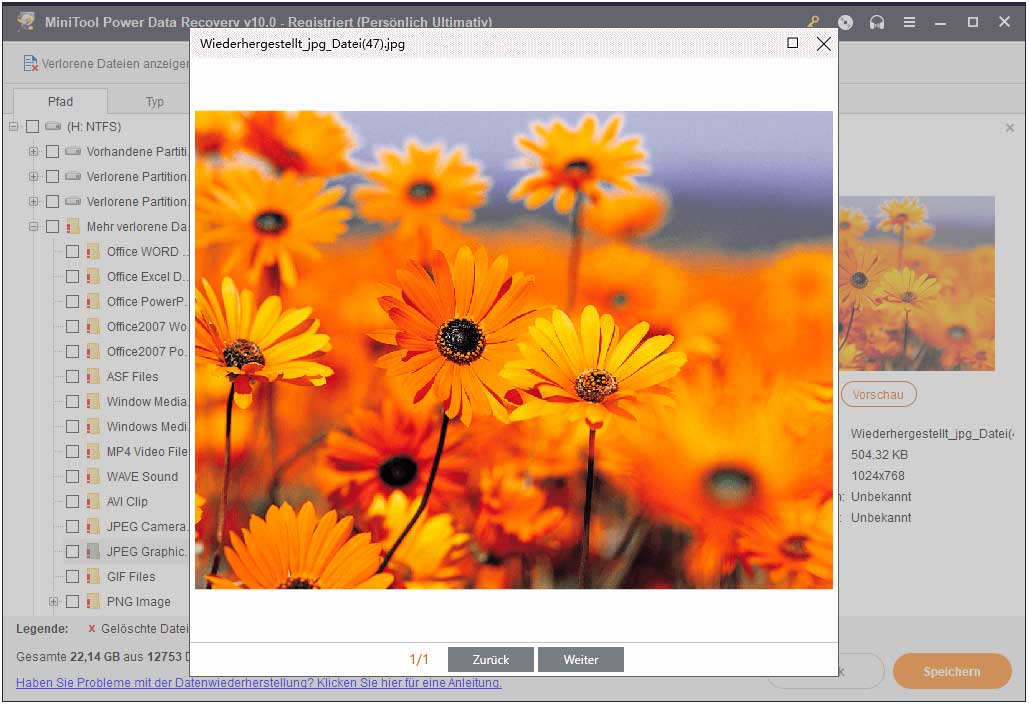Image resolution: width=1029 pixels, height=705 pixels.
Task: Select the Pfad tab
Action: (60, 101)
